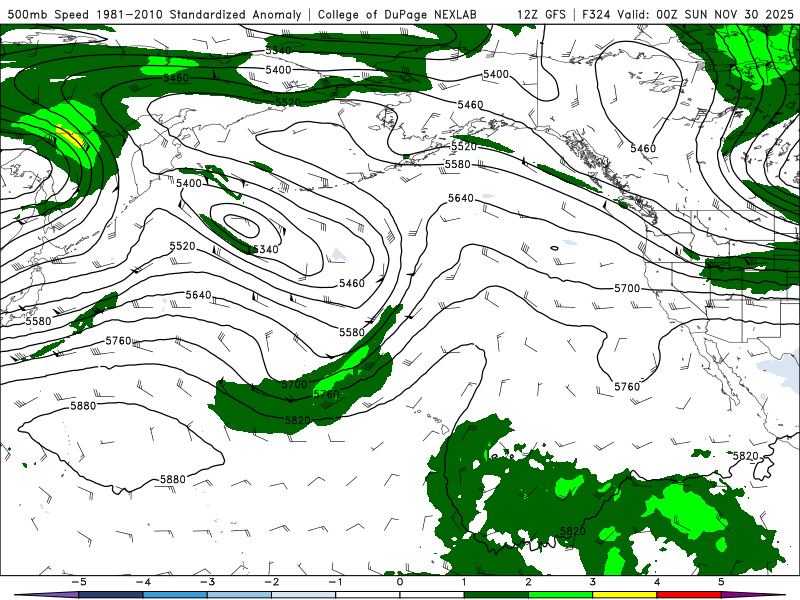Click the 5340 label beside the closed low center

[266, 249]
